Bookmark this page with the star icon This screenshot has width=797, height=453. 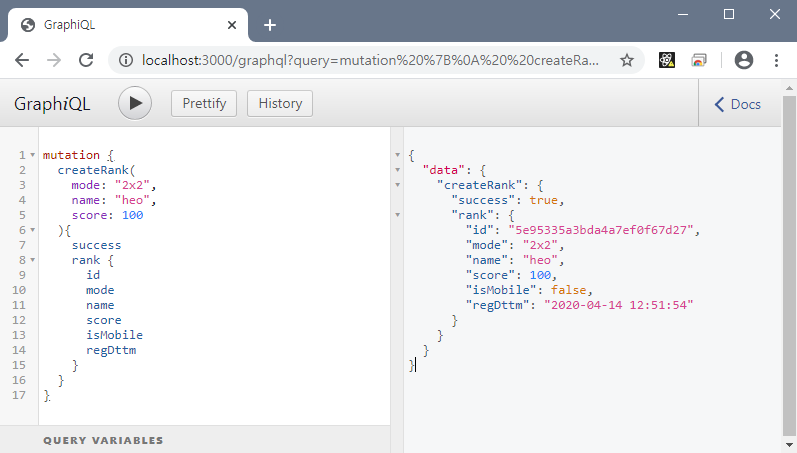(x=627, y=61)
